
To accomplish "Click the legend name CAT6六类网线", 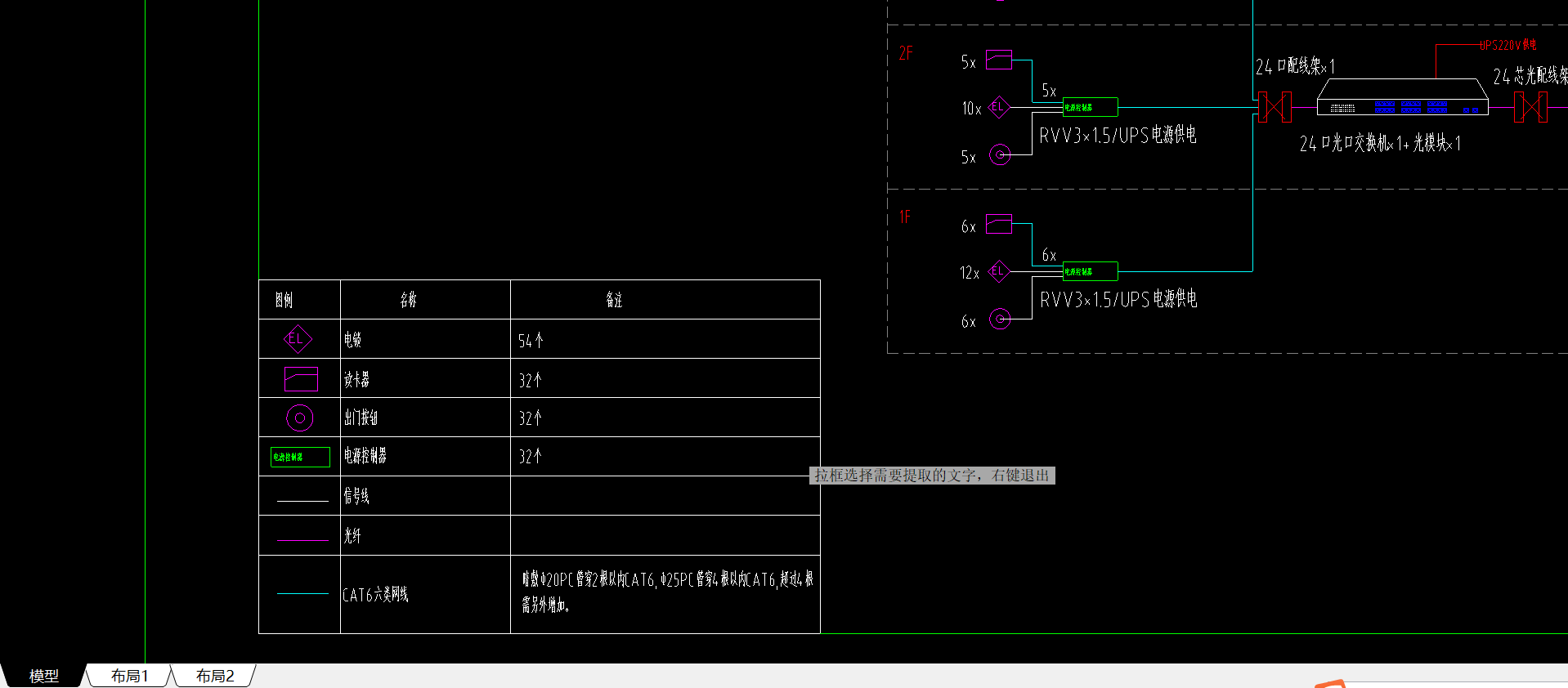I will pos(375,594).
